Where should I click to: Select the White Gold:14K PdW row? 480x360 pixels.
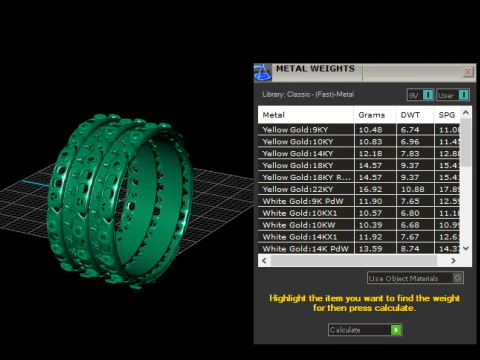tap(359, 249)
